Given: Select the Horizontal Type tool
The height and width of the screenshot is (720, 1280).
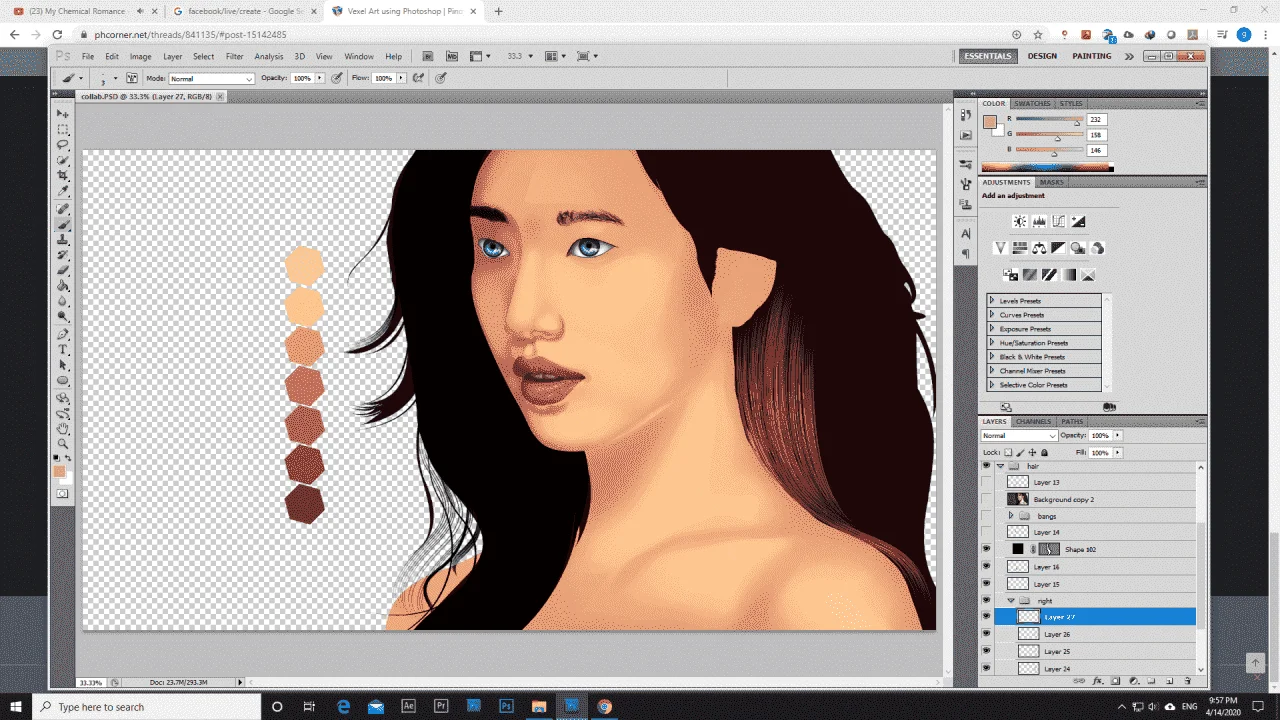Looking at the screenshot, I should click(x=63, y=350).
